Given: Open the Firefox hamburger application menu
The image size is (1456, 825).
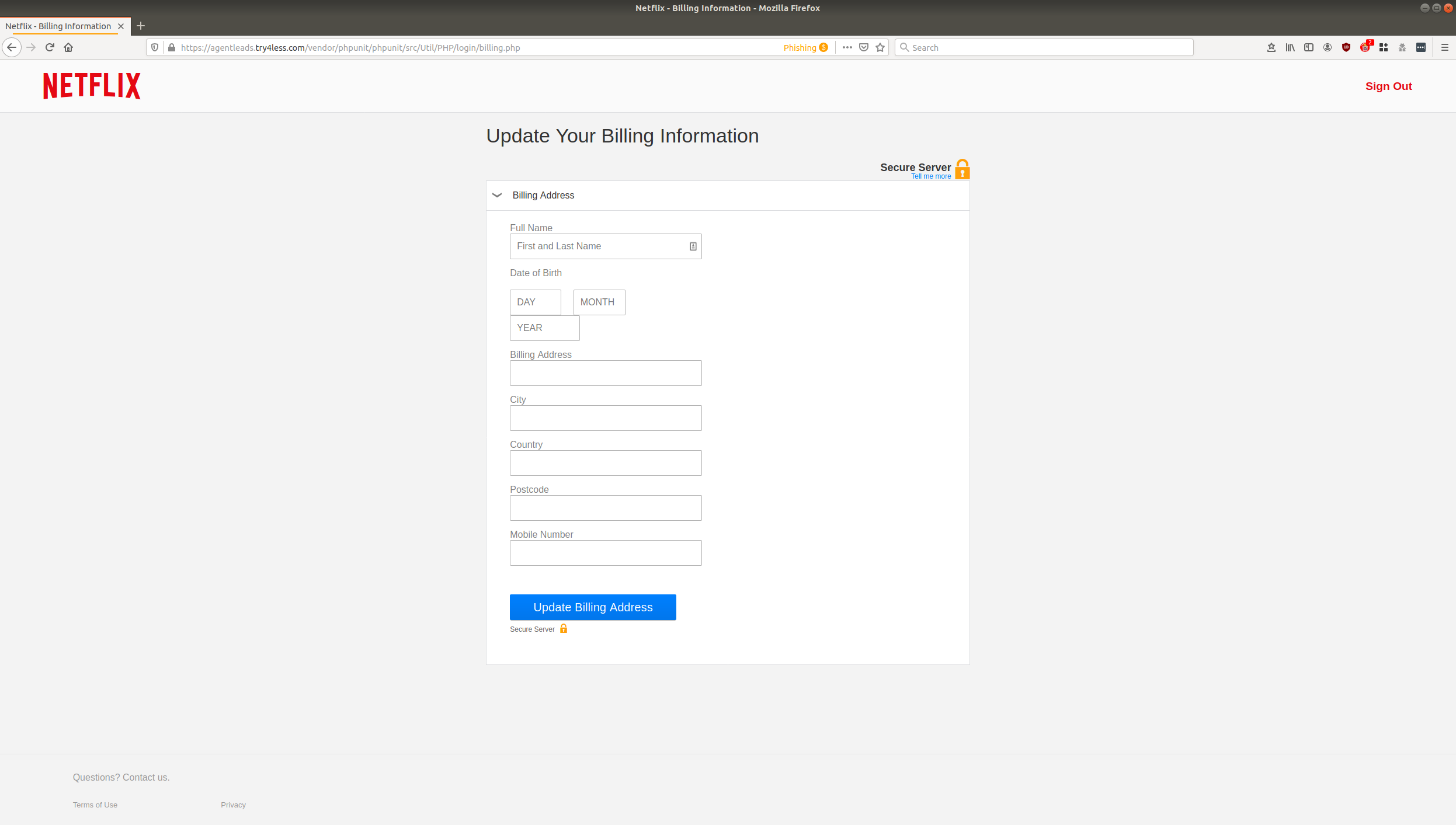Looking at the screenshot, I should [x=1445, y=47].
